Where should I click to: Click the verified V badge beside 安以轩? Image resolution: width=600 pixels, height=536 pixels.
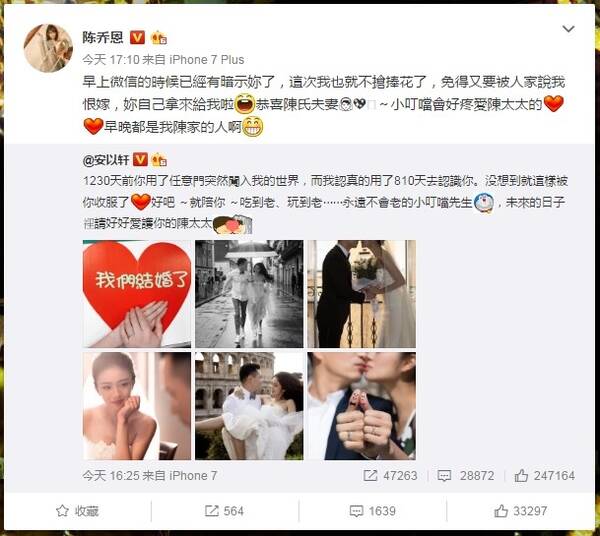tap(140, 160)
